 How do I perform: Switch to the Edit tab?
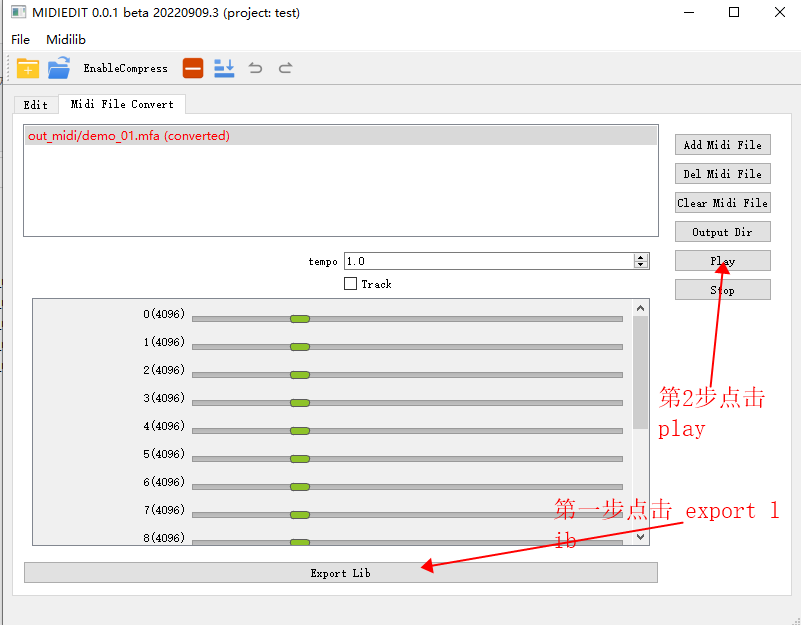point(35,104)
